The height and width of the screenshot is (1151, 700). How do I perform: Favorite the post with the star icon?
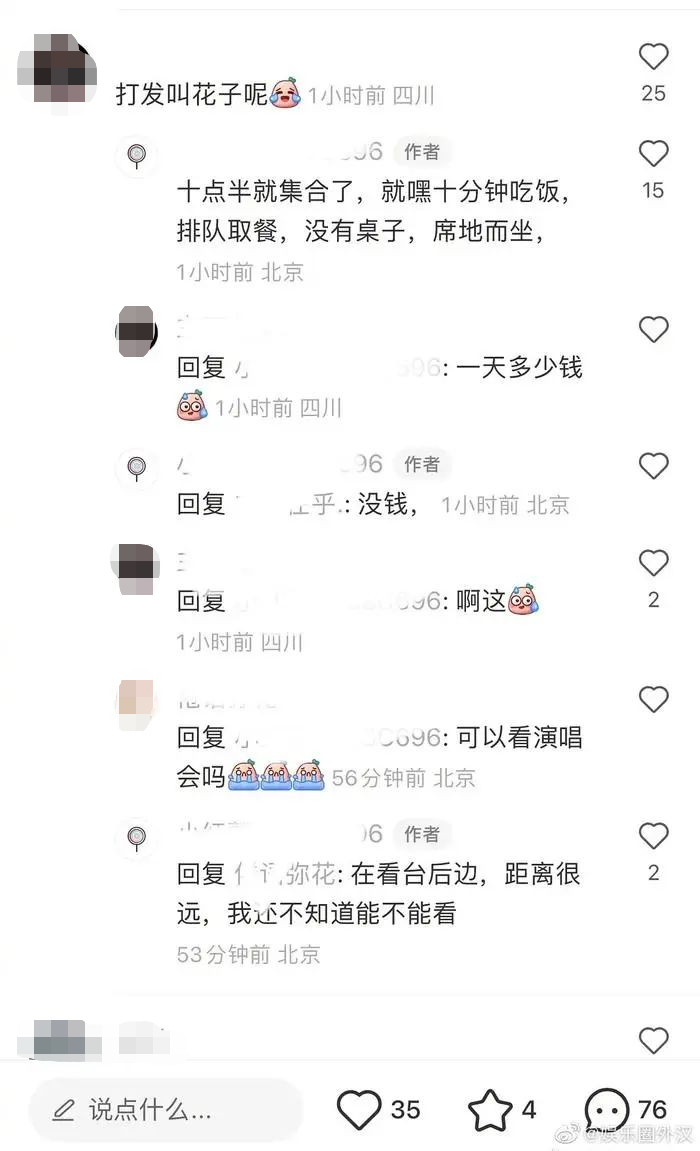[489, 1109]
